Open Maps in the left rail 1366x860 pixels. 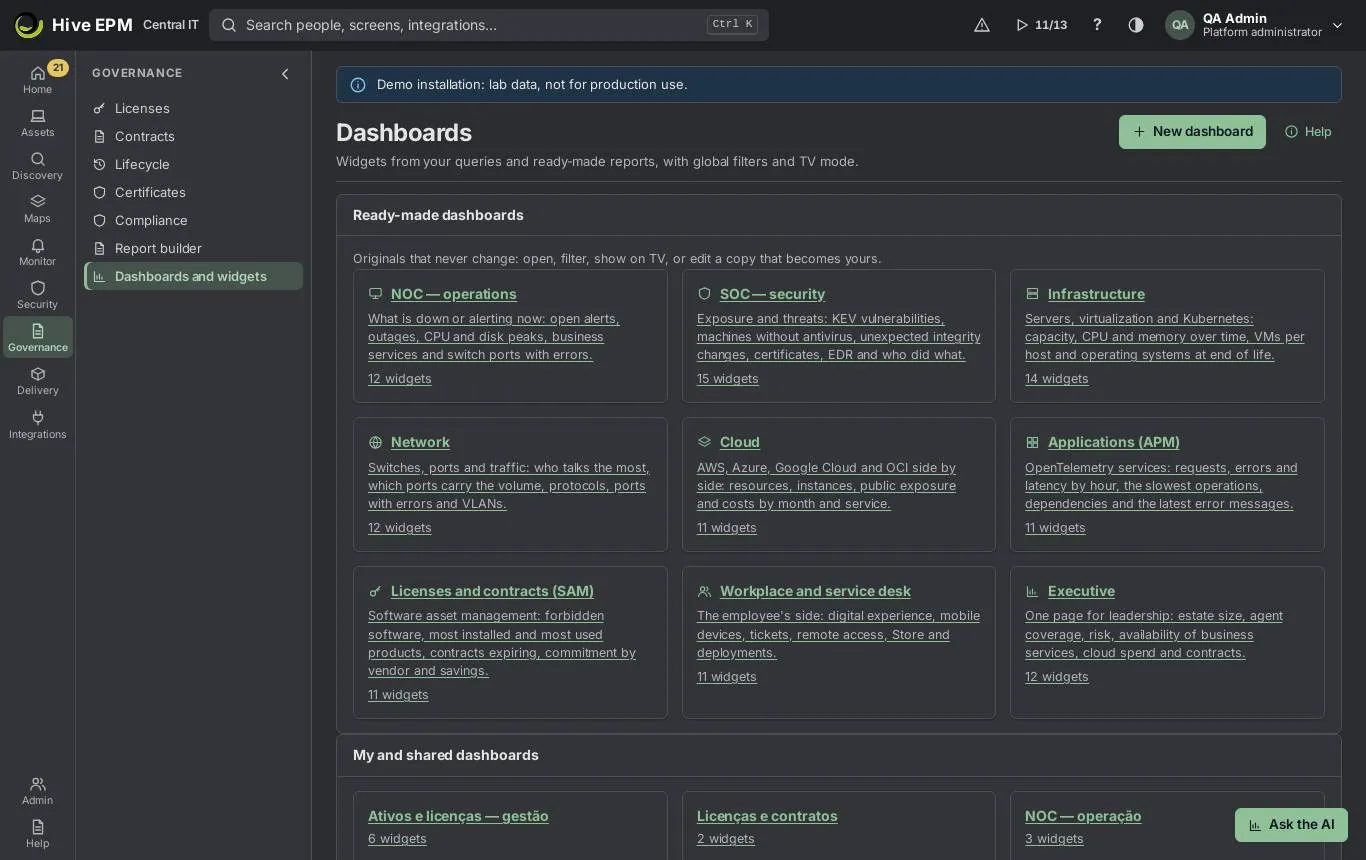point(37,209)
